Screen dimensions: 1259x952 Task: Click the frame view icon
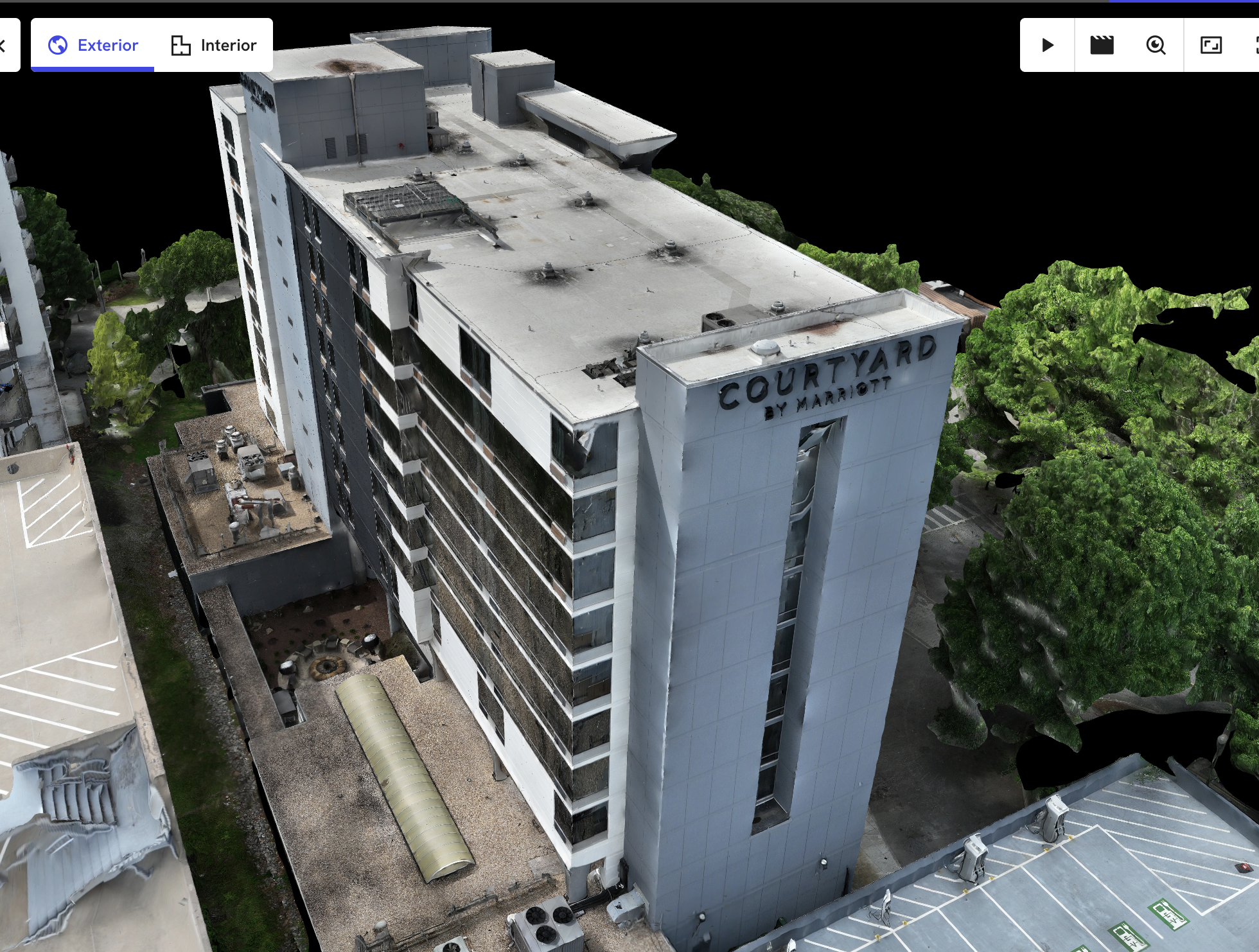pyautogui.click(x=1211, y=45)
